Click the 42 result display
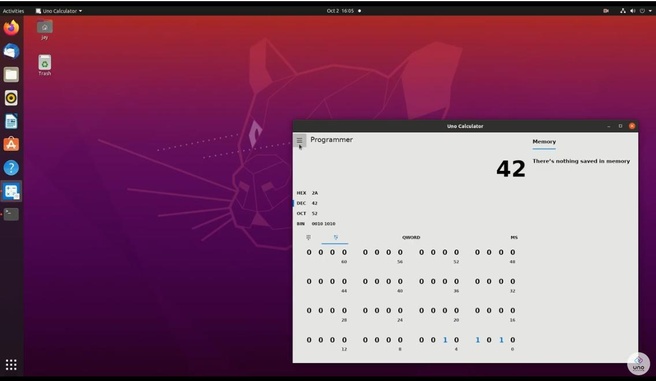This screenshot has width=656, height=381. (x=511, y=169)
